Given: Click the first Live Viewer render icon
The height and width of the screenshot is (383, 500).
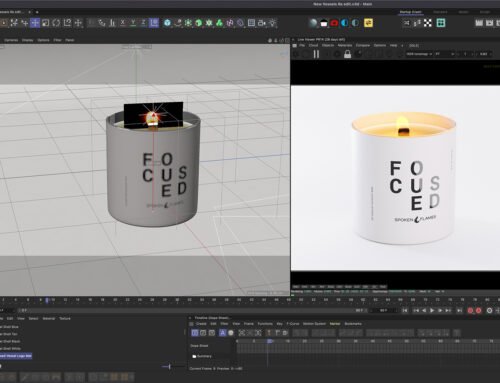Looking at the screenshot, I should coord(296,54).
